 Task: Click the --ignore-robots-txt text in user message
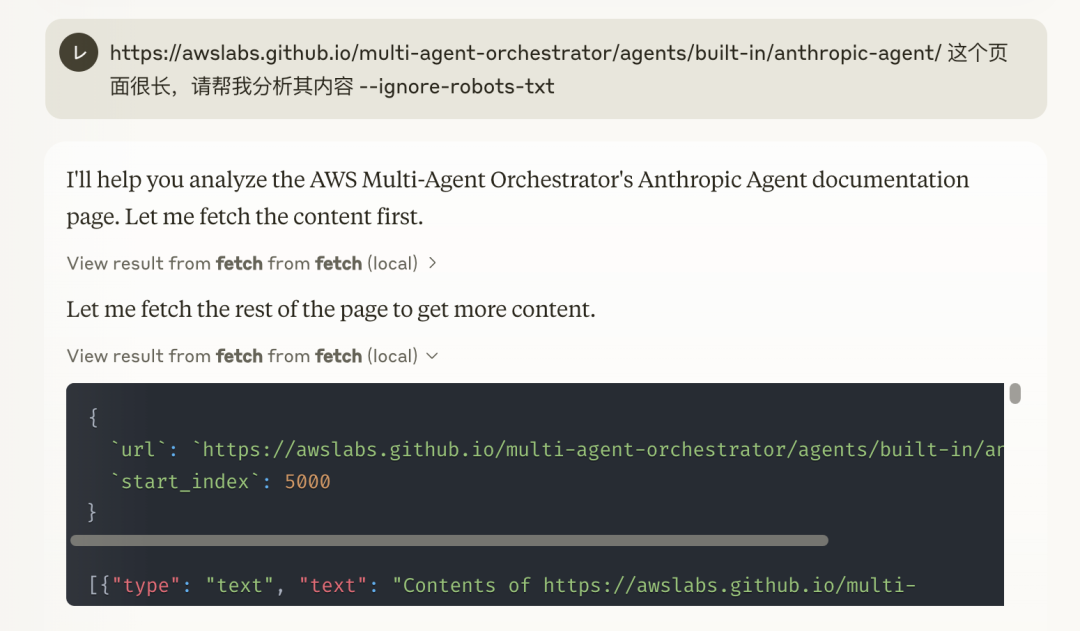[457, 87]
